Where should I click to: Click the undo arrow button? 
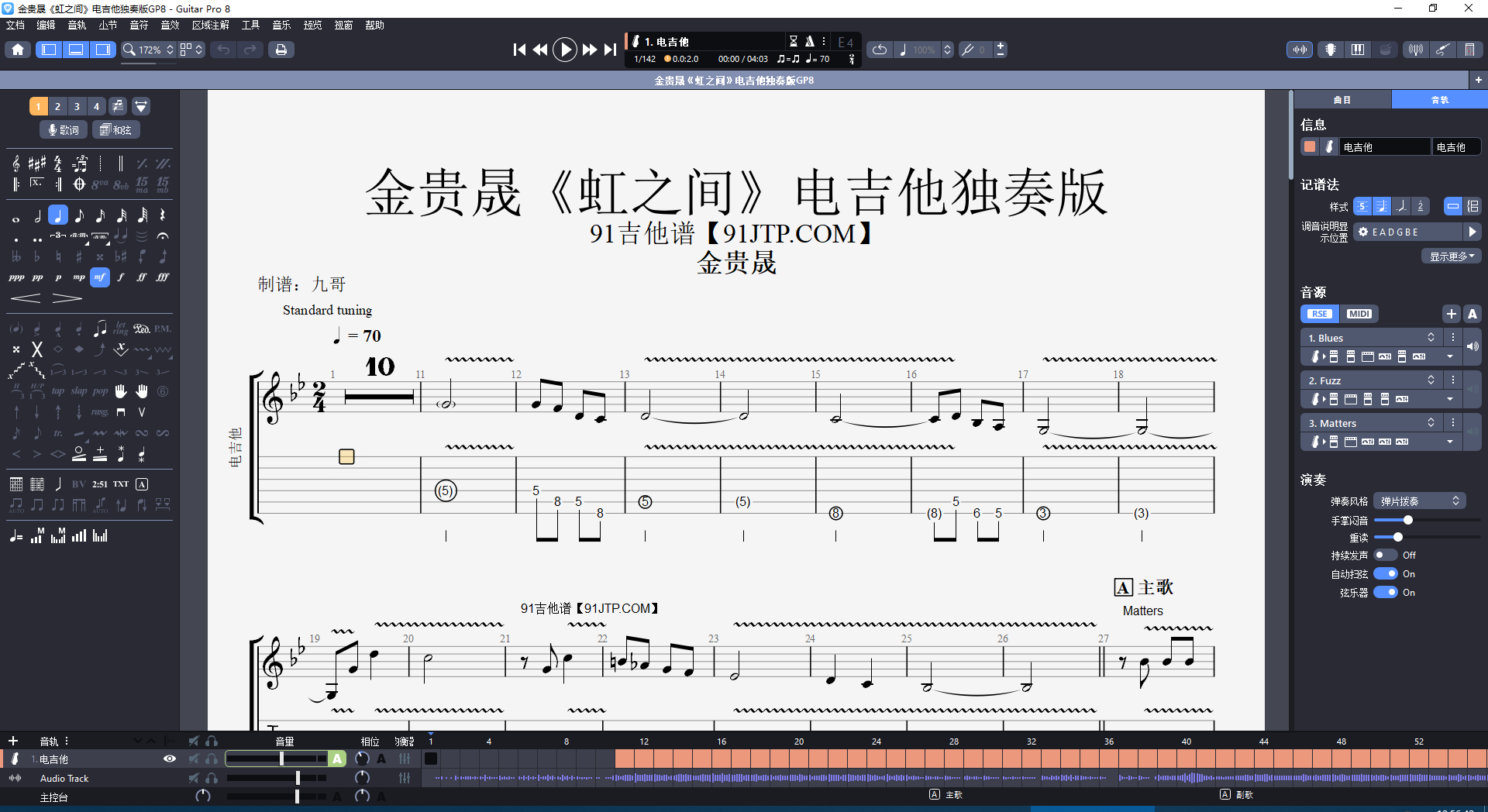point(223,50)
